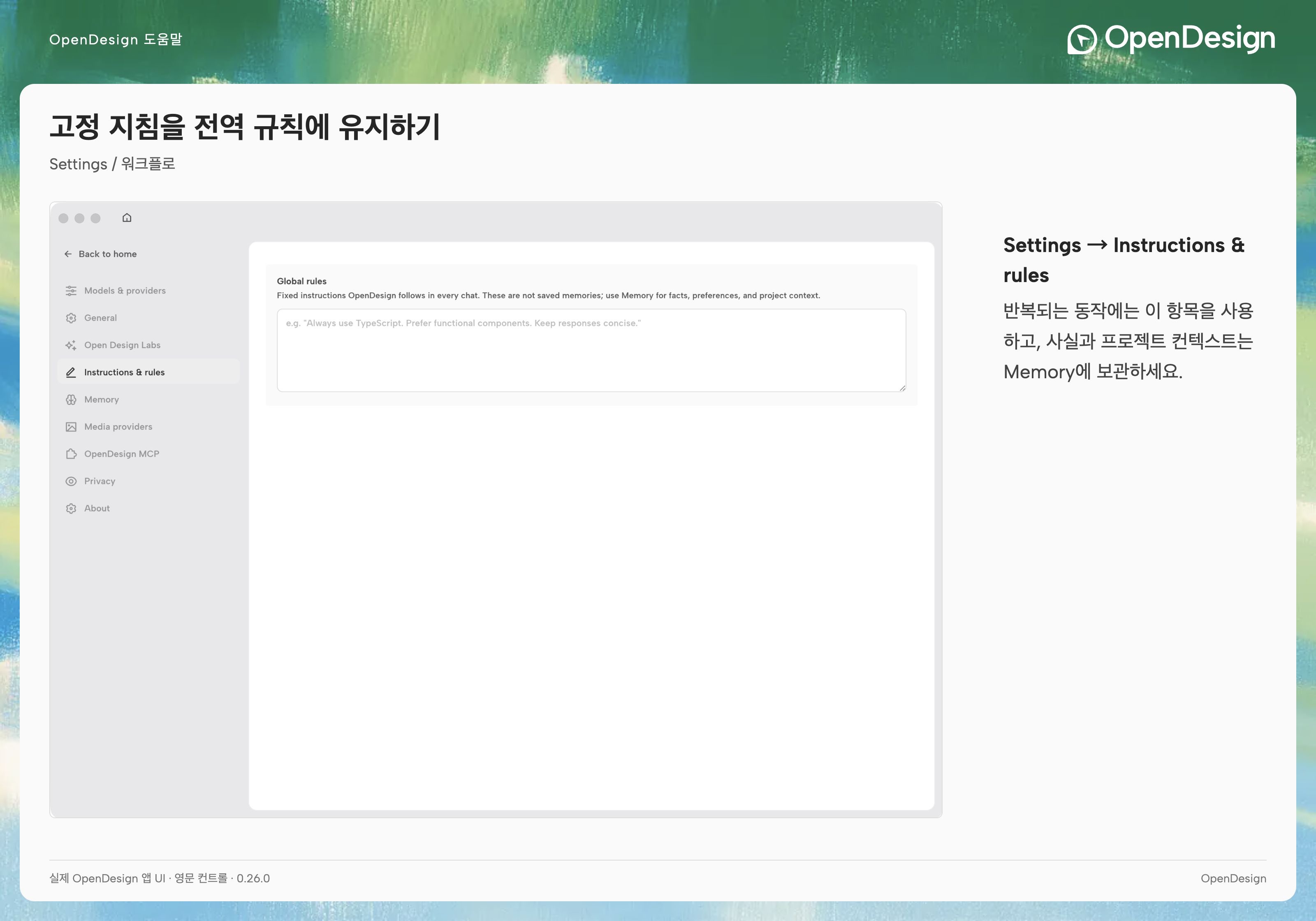Click the Models & providers sliders icon
The image size is (1316, 921).
click(x=71, y=291)
